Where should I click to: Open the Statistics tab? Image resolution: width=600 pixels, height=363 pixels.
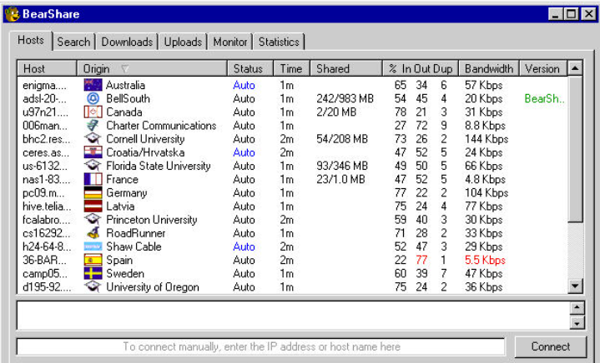pyautogui.click(x=279, y=42)
